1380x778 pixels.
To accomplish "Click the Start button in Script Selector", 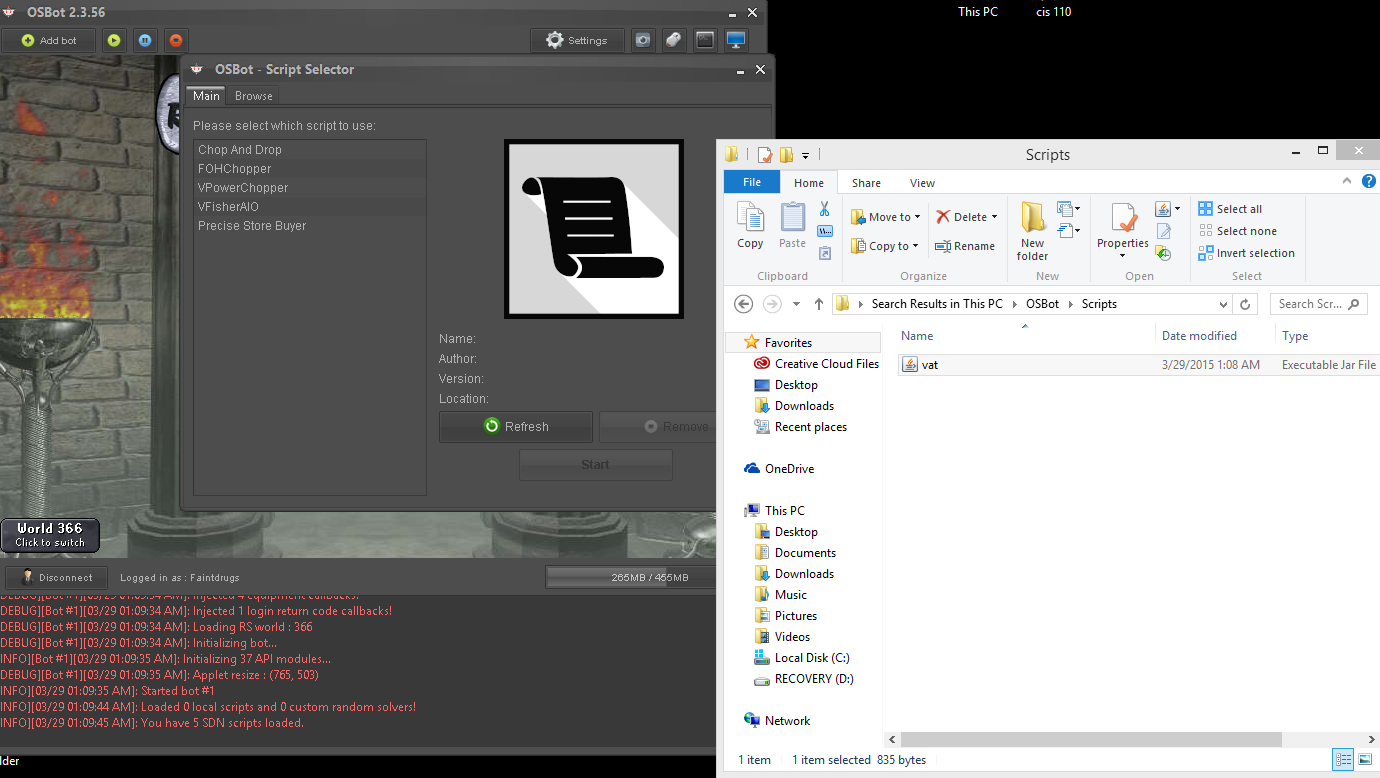I will [595, 464].
